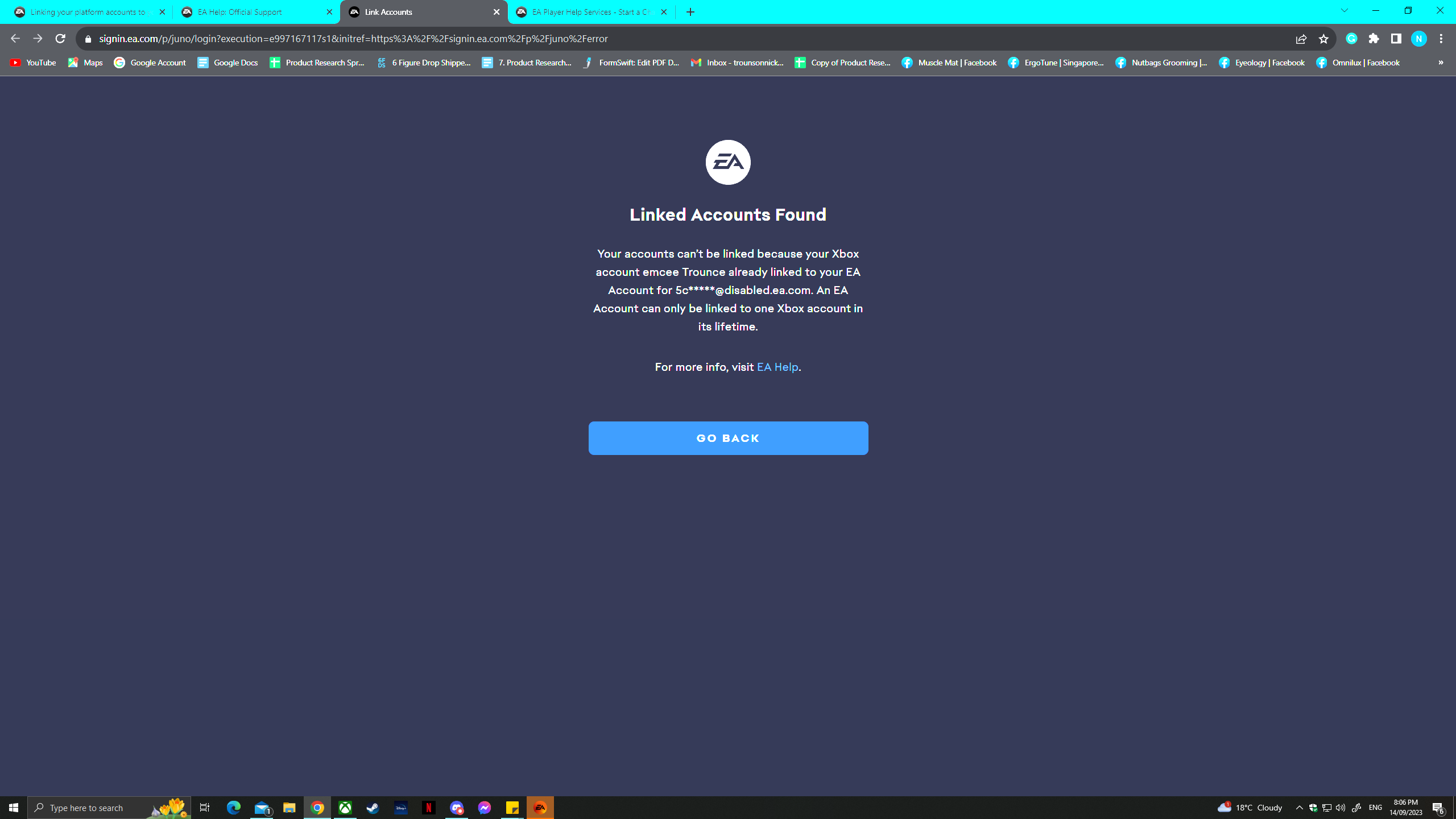Screen dimensions: 1456x819
Task: Show more bookmarks chevron
Action: [x=1441, y=63]
